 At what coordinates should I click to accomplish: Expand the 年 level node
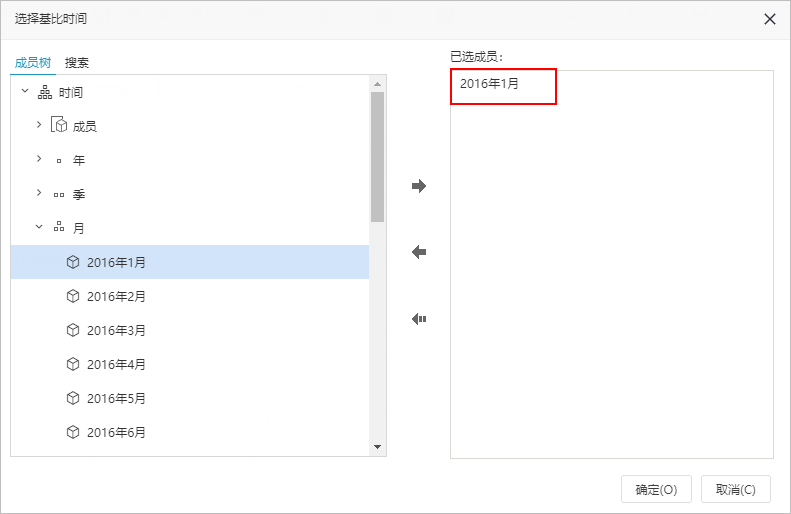pos(39,159)
